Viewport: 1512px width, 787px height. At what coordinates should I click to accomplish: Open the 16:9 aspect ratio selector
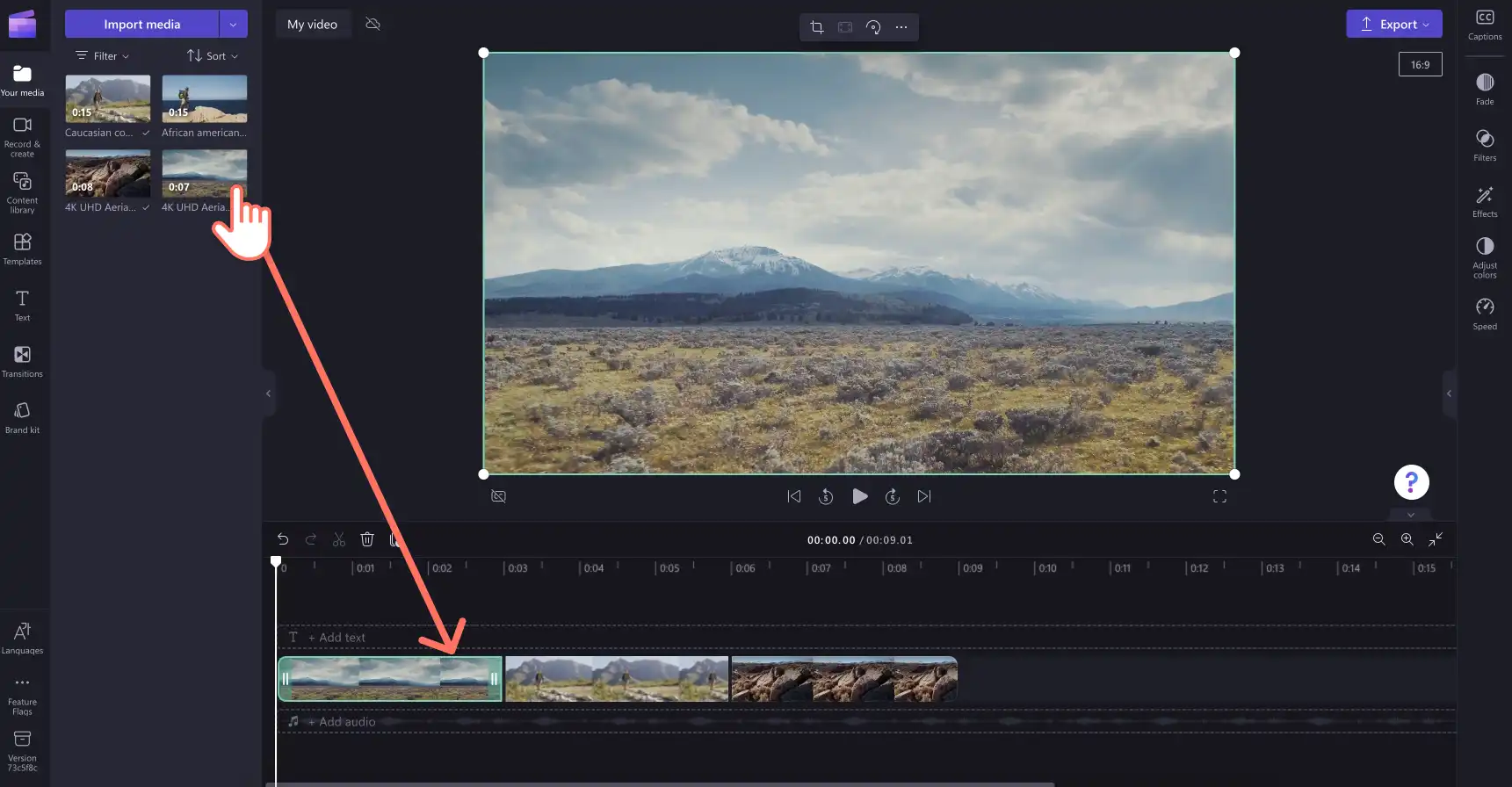tap(1420, 64)
